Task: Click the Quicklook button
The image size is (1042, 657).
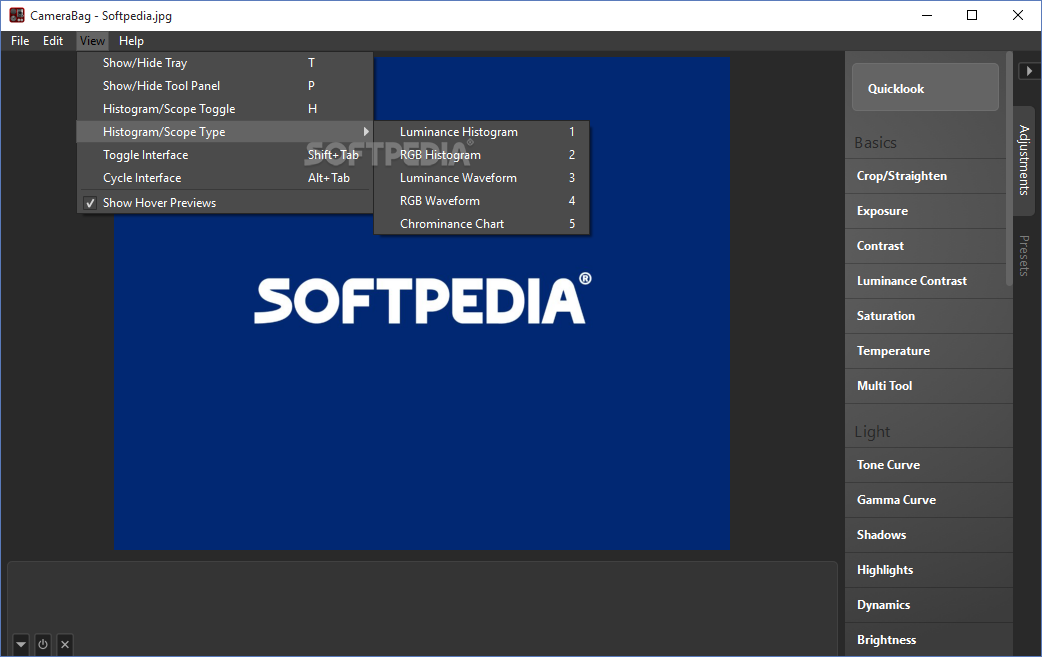Action: pos(925,88)
